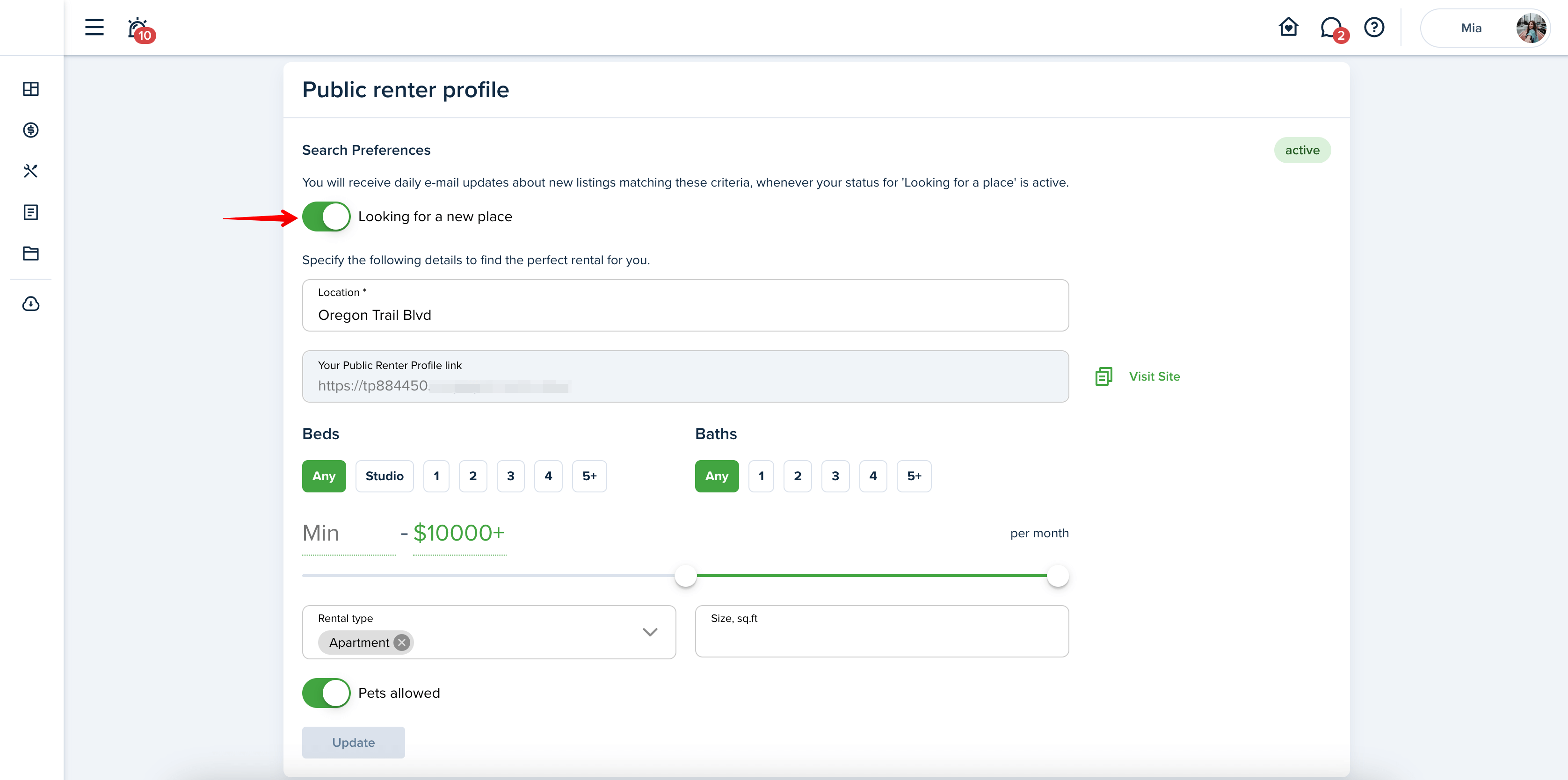
Task: Open the home heart icon in header
Action: click(x=1288, y=28)
